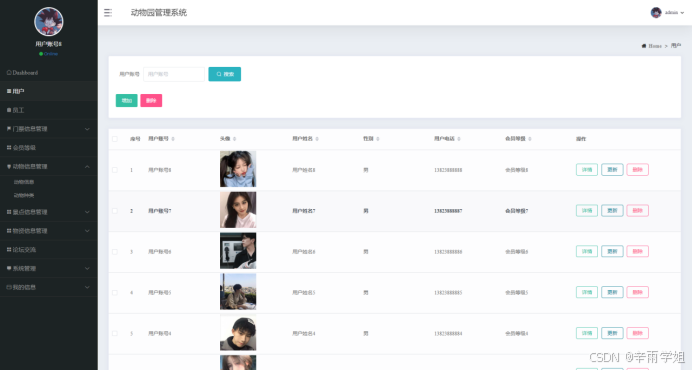The height and width of the screenshot is (371, 693).
Task: Click the admin avatar in the top bar
Action: (x=656, y=12)
